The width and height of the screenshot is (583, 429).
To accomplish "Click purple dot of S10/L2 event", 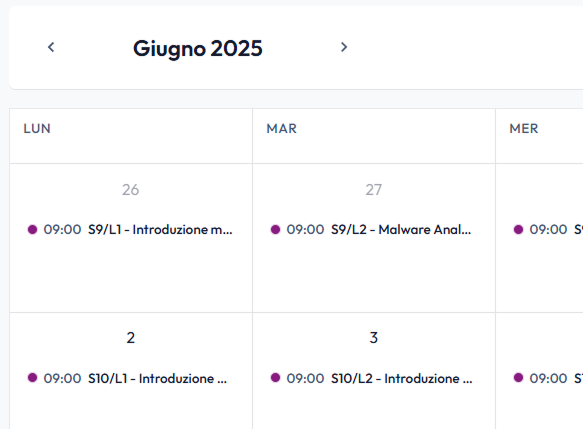I will click(275, 378).
